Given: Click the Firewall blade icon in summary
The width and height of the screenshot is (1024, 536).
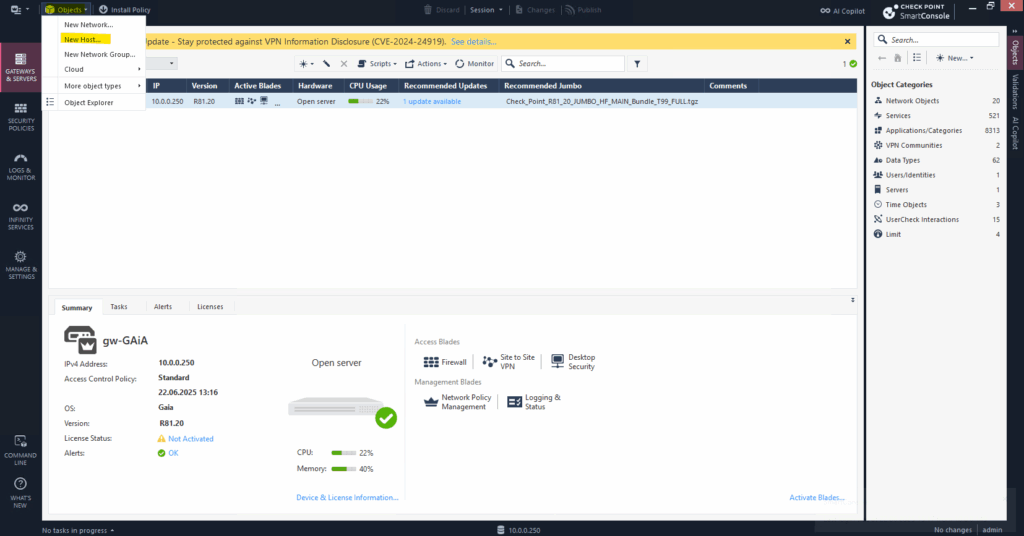Looking at the screenshot, I should point(431,362).
